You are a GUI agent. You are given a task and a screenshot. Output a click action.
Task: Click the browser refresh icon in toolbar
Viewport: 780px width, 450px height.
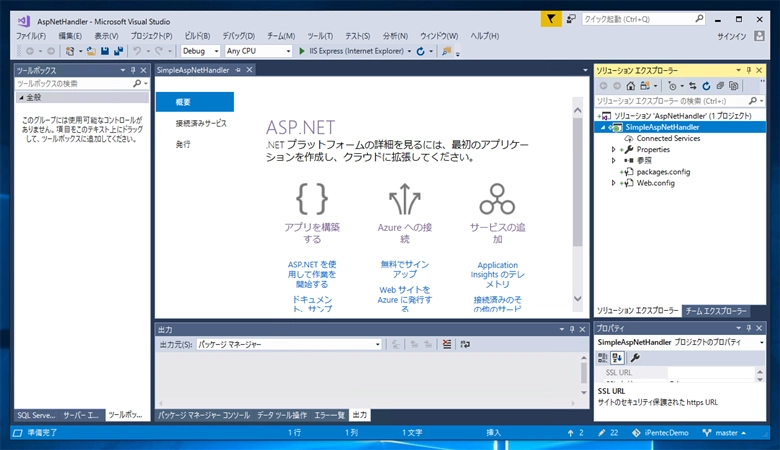pyautogui.click(x=420, y=51)
